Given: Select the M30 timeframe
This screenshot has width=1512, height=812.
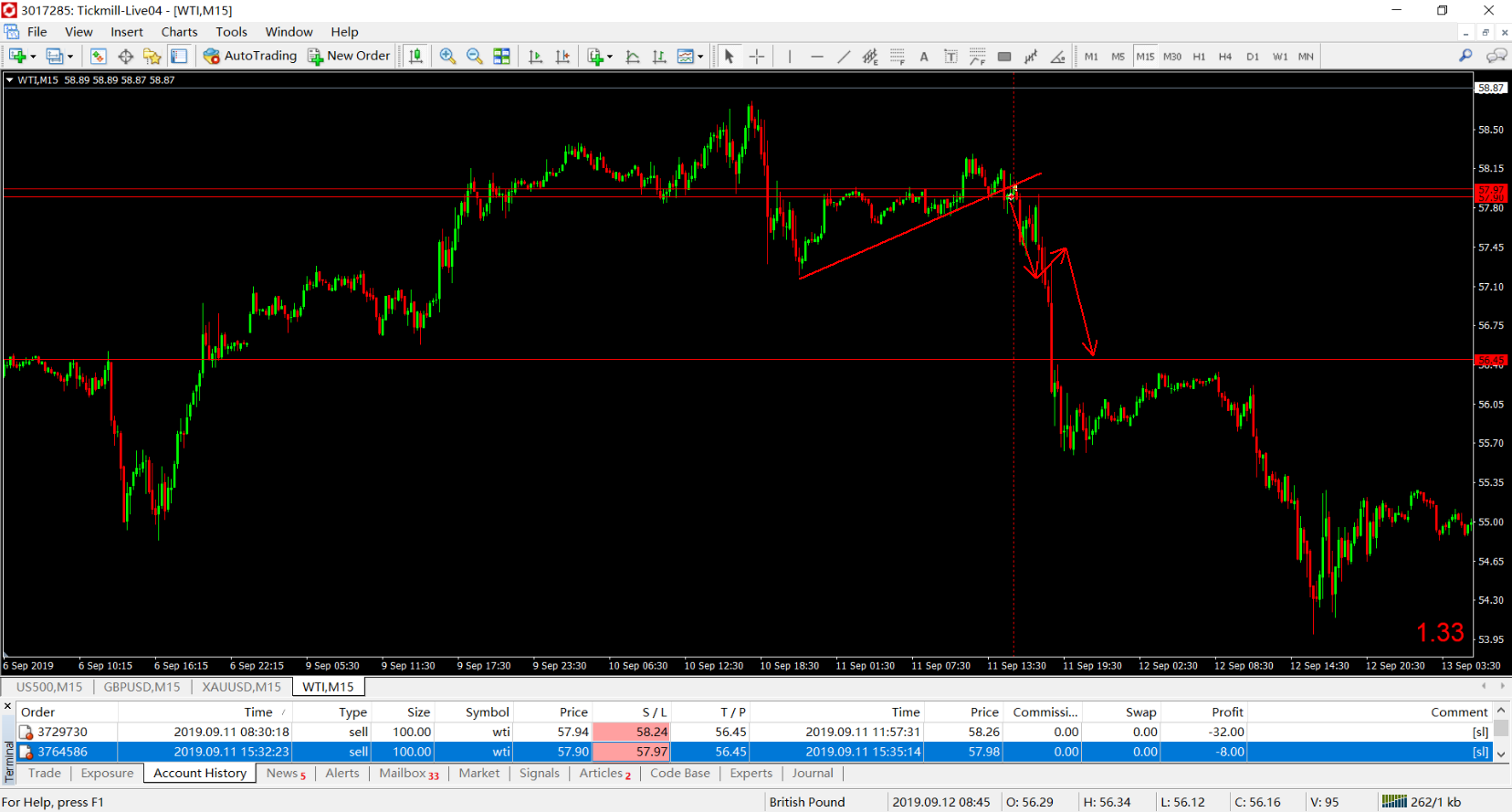Looking at the screenshot, I should pos(1172,57).
